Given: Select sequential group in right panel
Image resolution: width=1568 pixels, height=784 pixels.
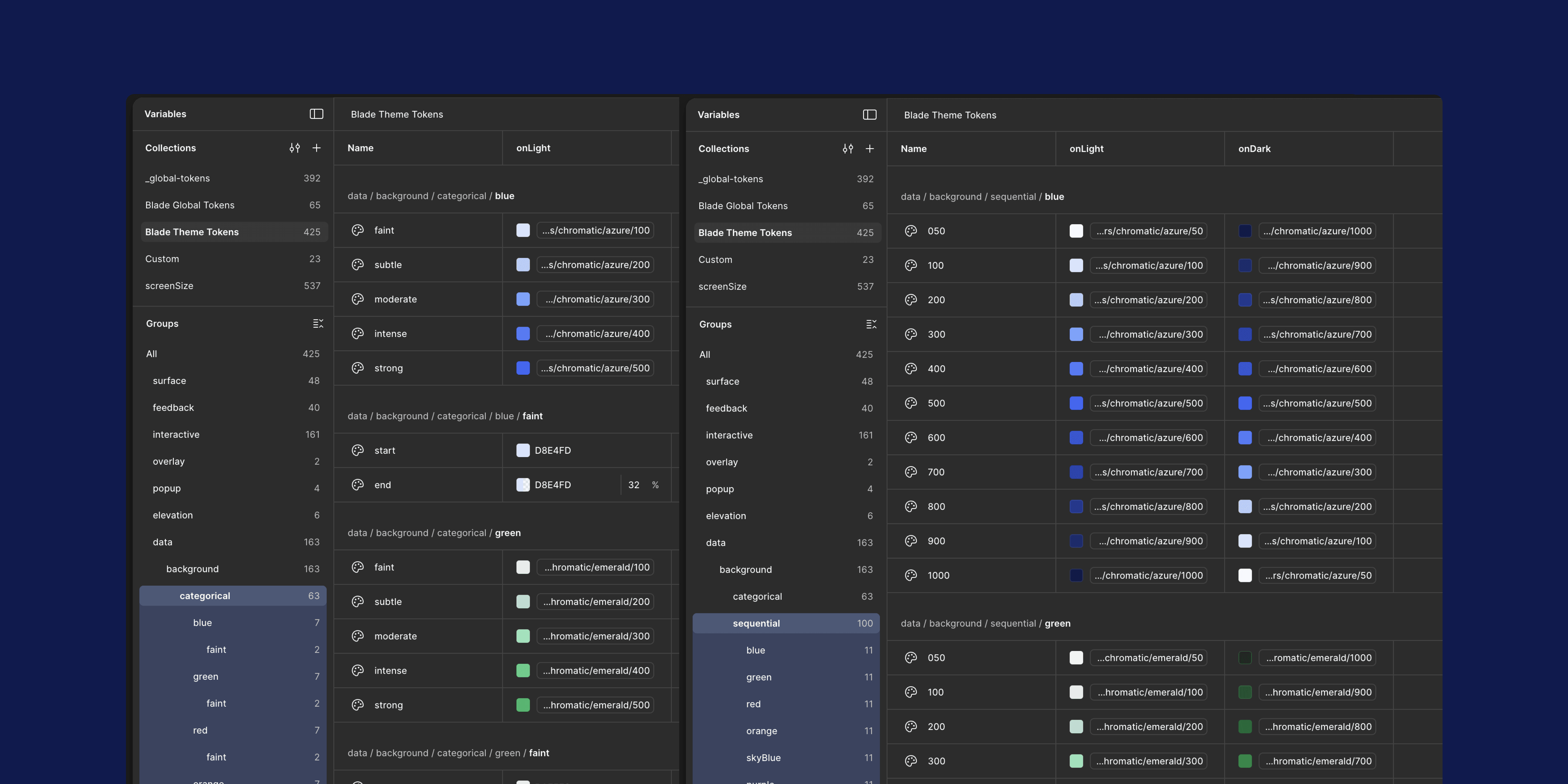Looking at the screenshot, I should [756, 623].
